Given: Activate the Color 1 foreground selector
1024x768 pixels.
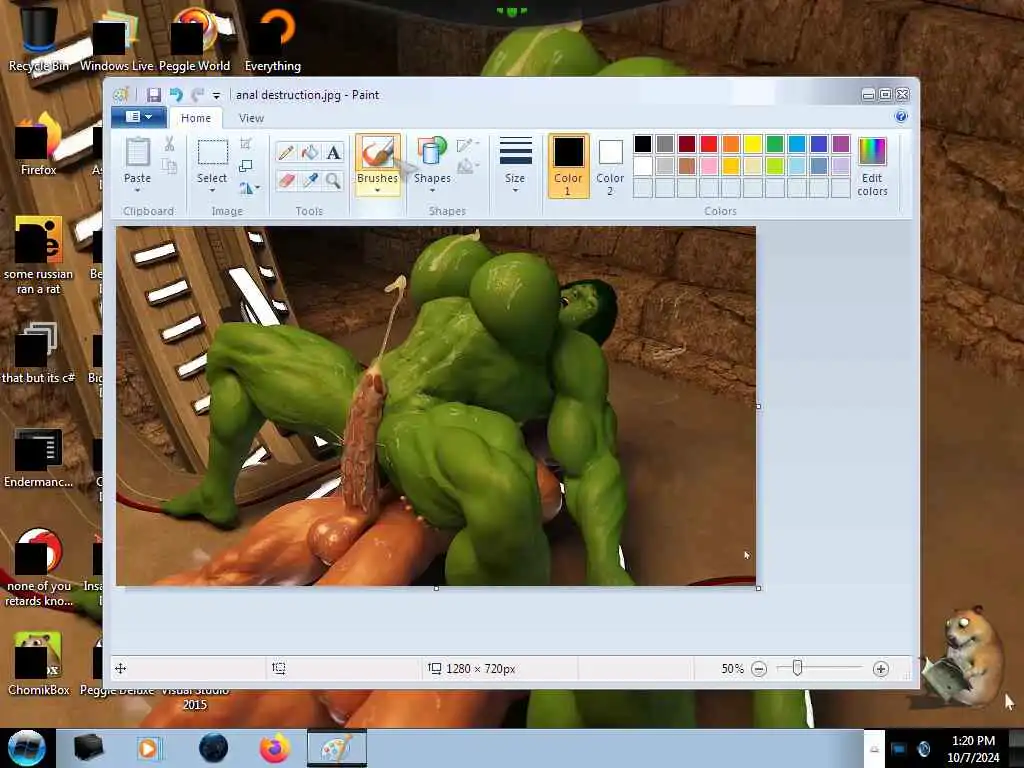Looking at the screenshot, I should (x=568, y=166).
